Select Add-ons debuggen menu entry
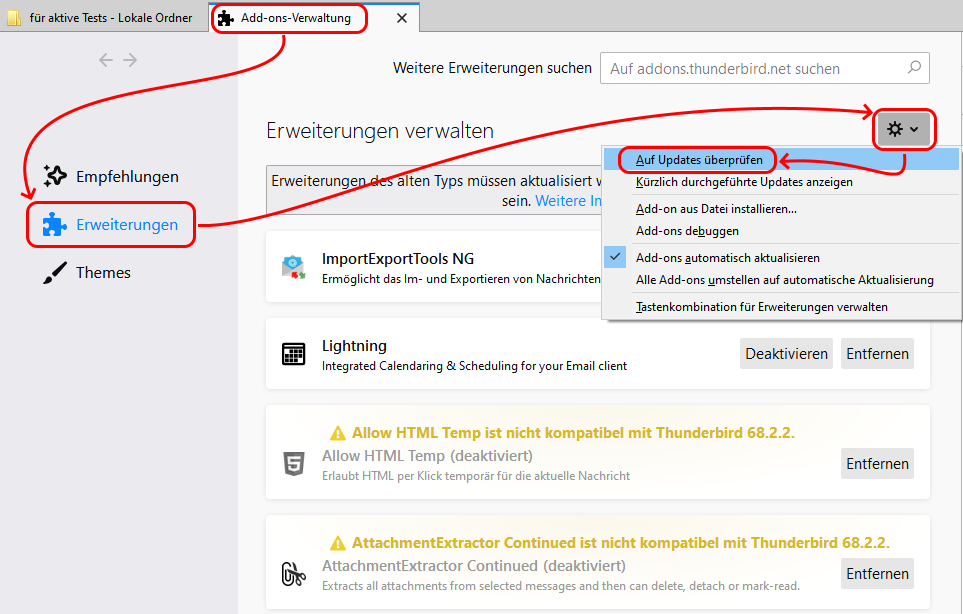Viewport: 963px width, 614px height. click(x=781, y=231)
